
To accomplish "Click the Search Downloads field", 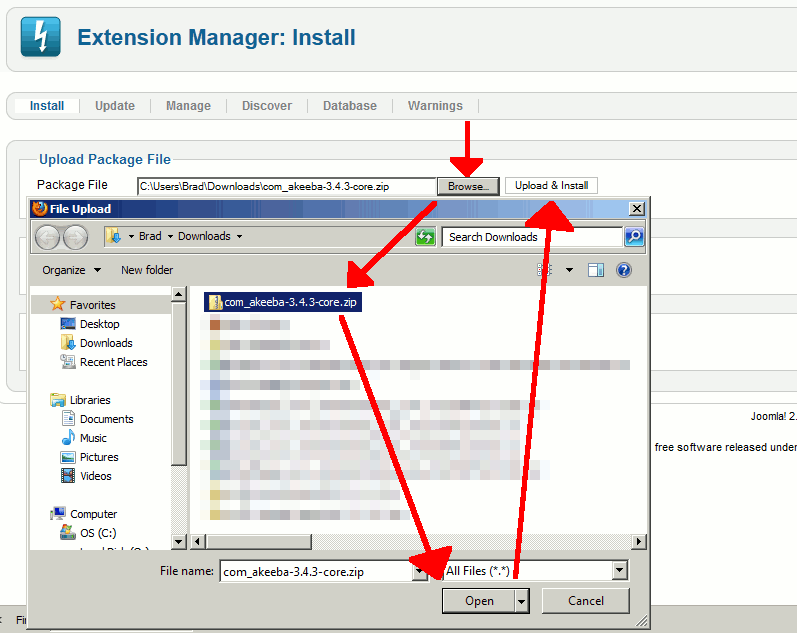I will (532, 237).
